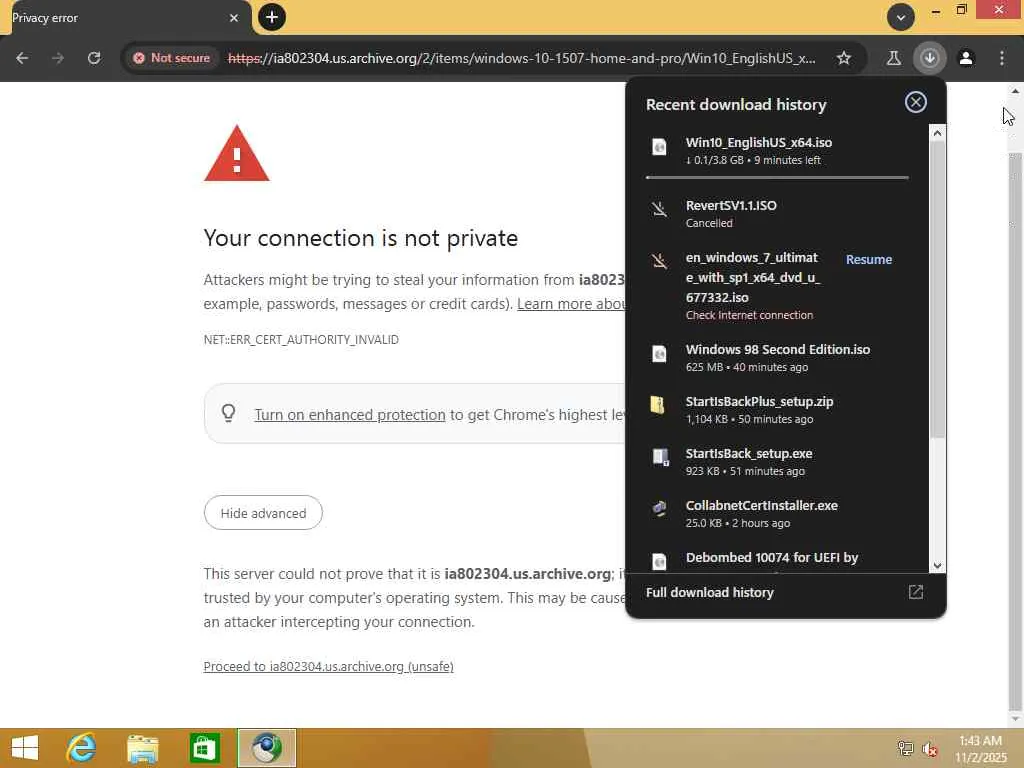Open StartIsBackPlus_setup.zip download

pos(777,409)
